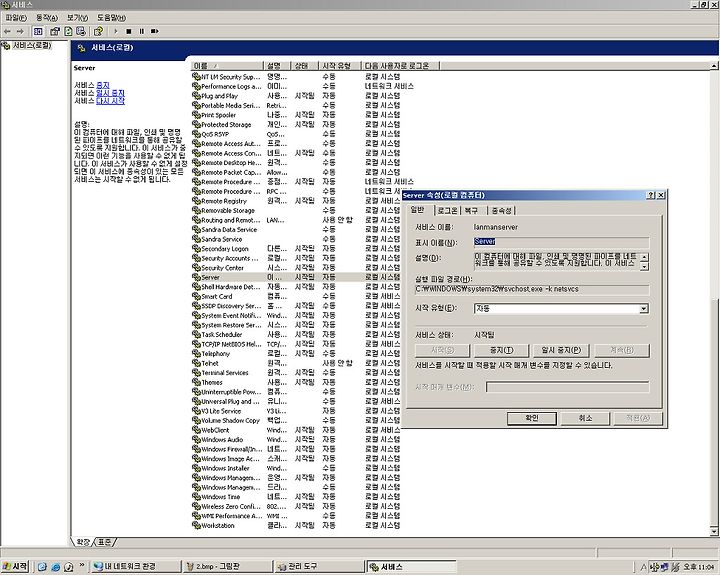Sort services by the 이름 column header
Screen dimensions: 720x575
(x=227, y=66)
